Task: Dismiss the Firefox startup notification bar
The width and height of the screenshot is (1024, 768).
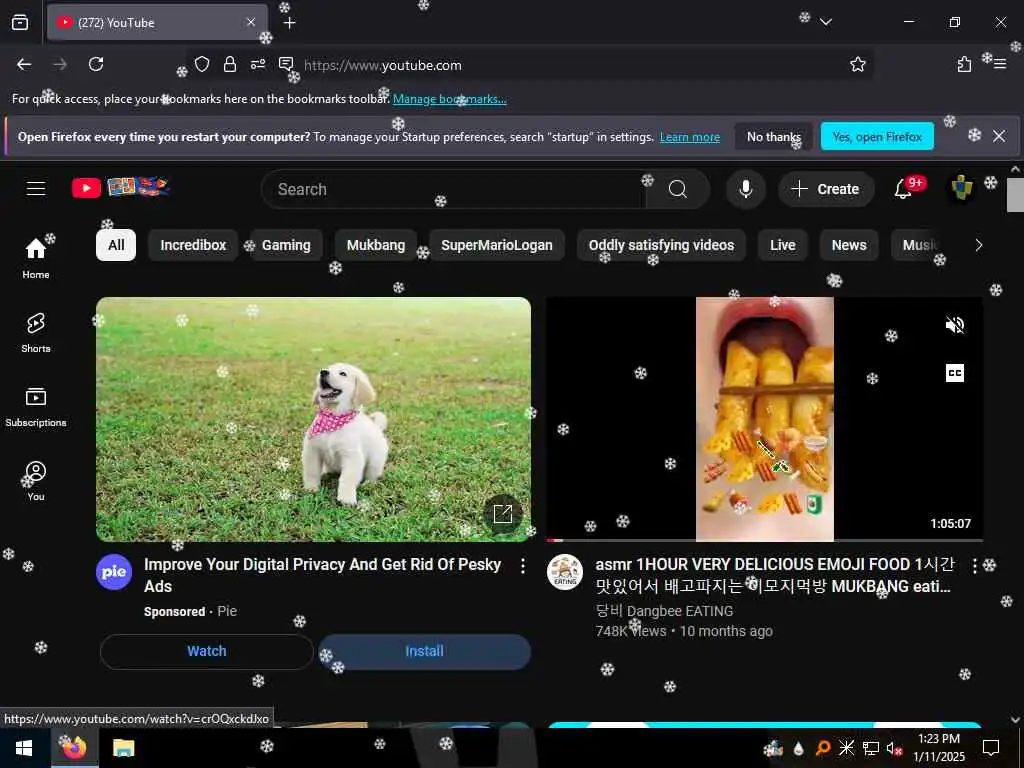Action: point(999,136)
